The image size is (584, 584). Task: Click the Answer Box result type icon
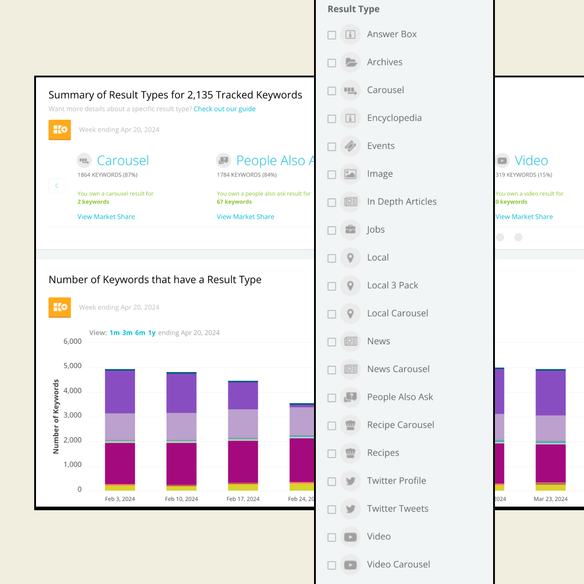(x=350, y=35)
